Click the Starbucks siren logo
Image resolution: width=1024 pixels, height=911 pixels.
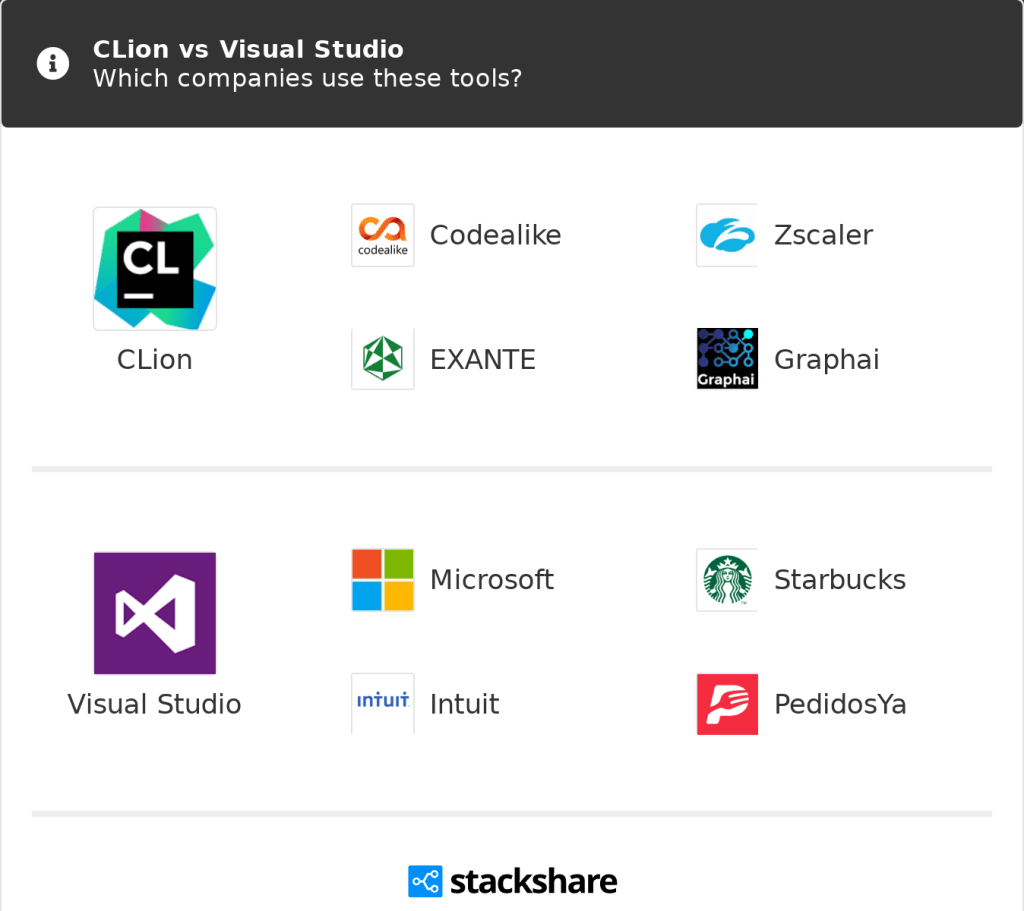tap(727, 580)
